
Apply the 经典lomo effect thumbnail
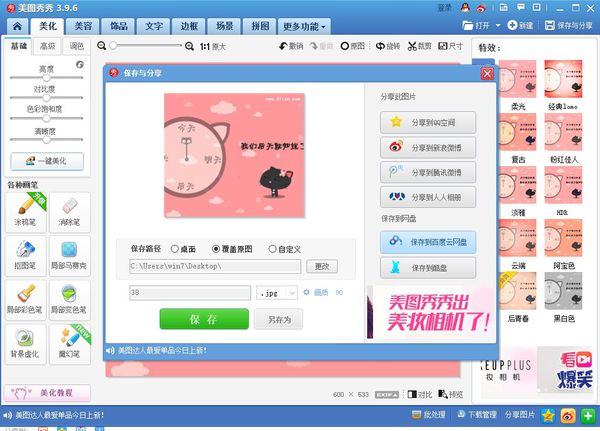563,79
